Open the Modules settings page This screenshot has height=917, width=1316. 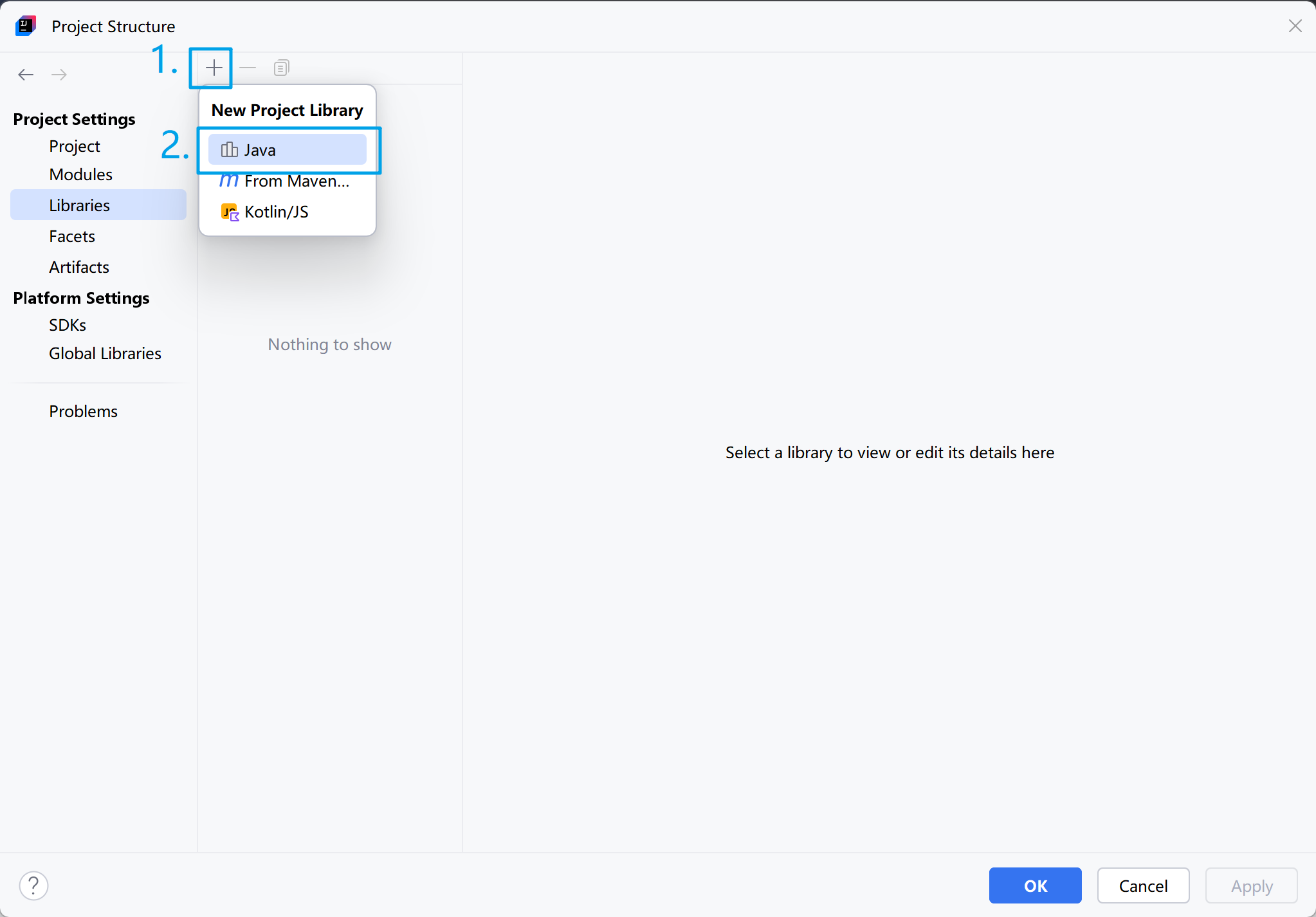point(80,174)
